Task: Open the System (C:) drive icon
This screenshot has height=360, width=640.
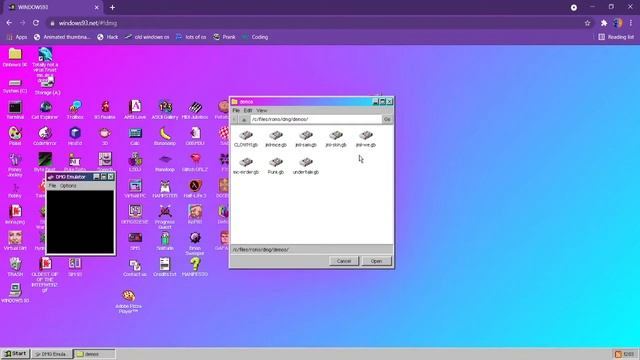Action: click(15, 86)
